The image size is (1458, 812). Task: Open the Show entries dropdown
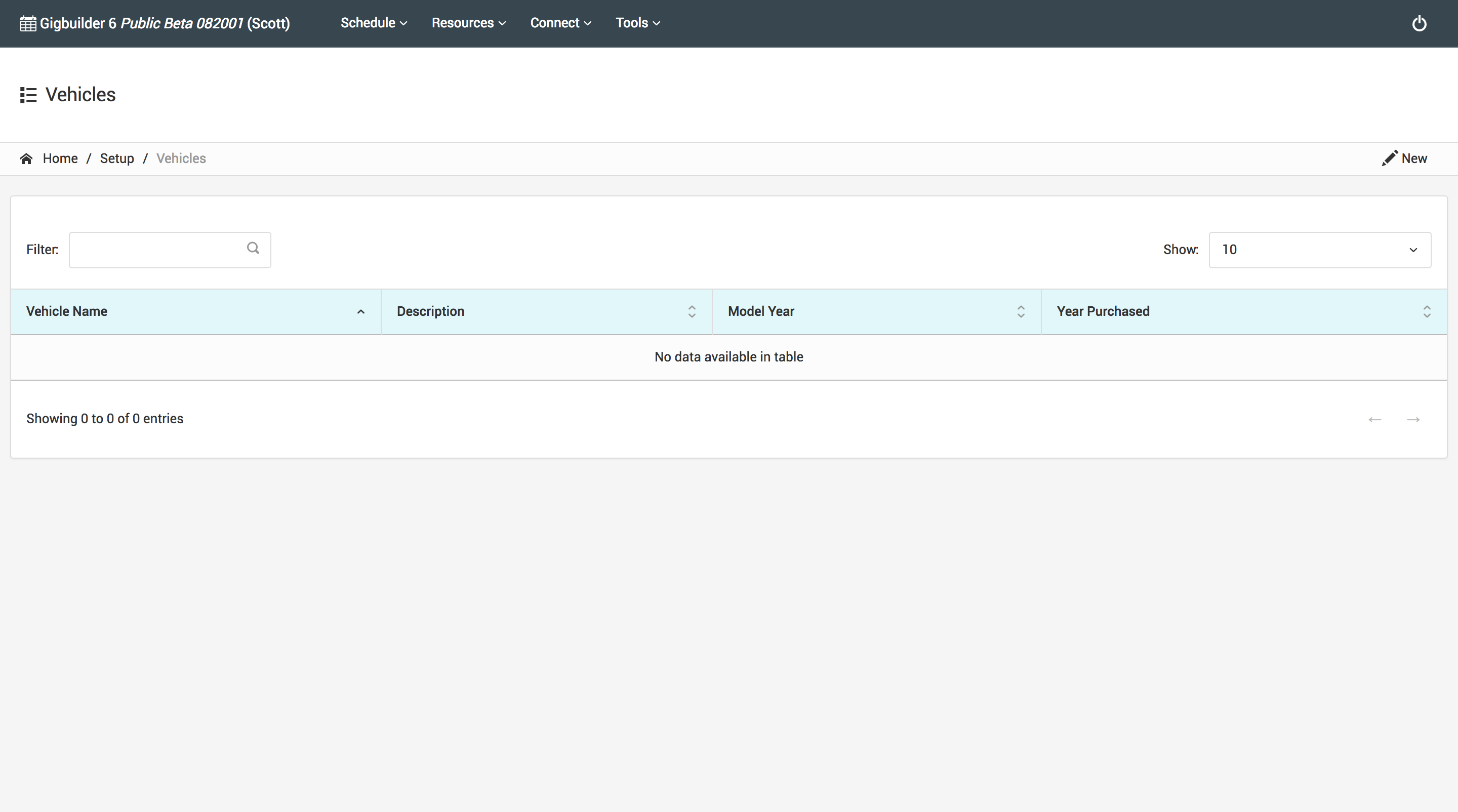1319,250
